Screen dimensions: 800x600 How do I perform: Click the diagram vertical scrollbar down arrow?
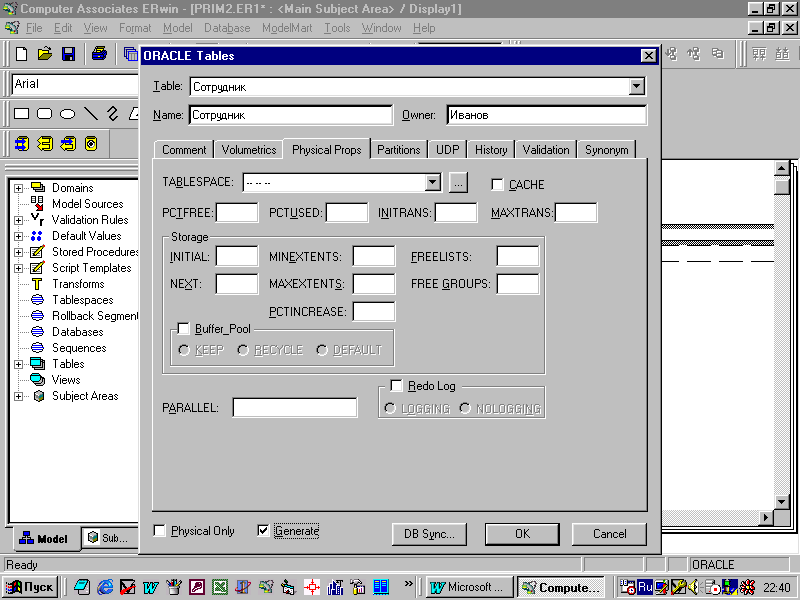coord(781,502)
